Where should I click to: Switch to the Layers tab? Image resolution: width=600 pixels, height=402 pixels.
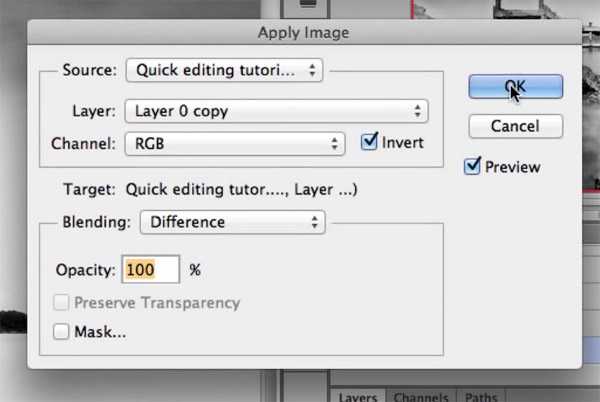(357, 396)
